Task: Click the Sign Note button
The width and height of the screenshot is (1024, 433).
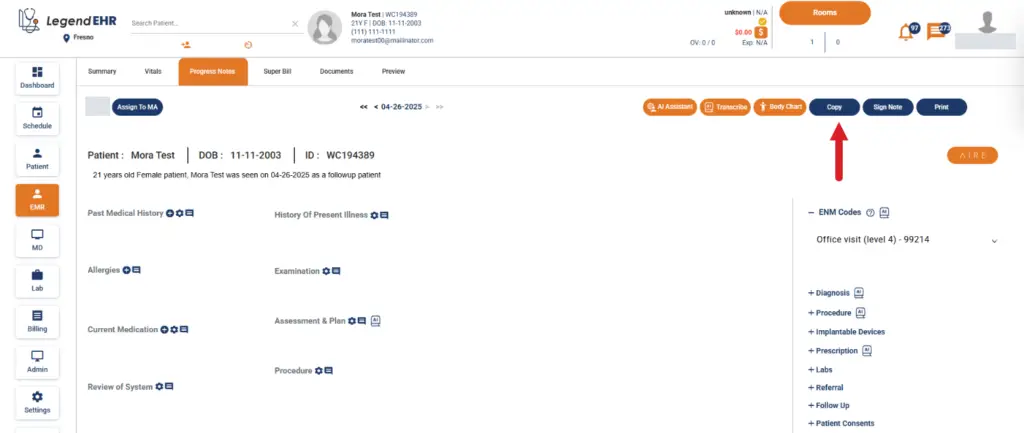Action: click(888, 107)
